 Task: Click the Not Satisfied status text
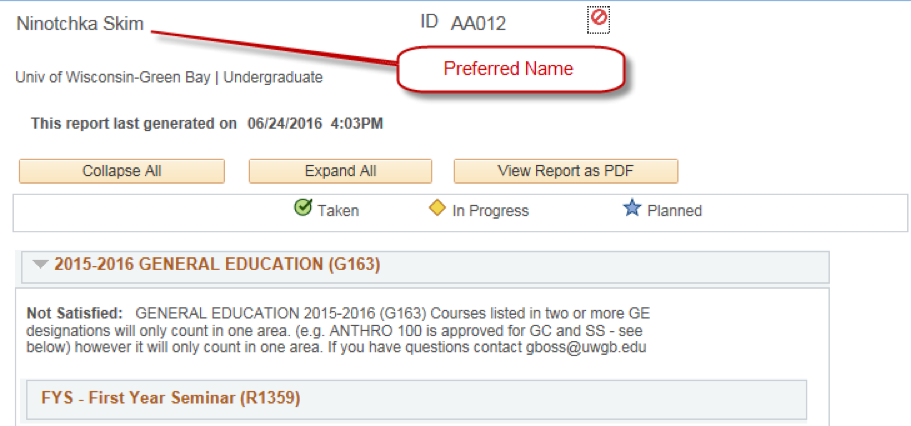click(x=75, y=314)
